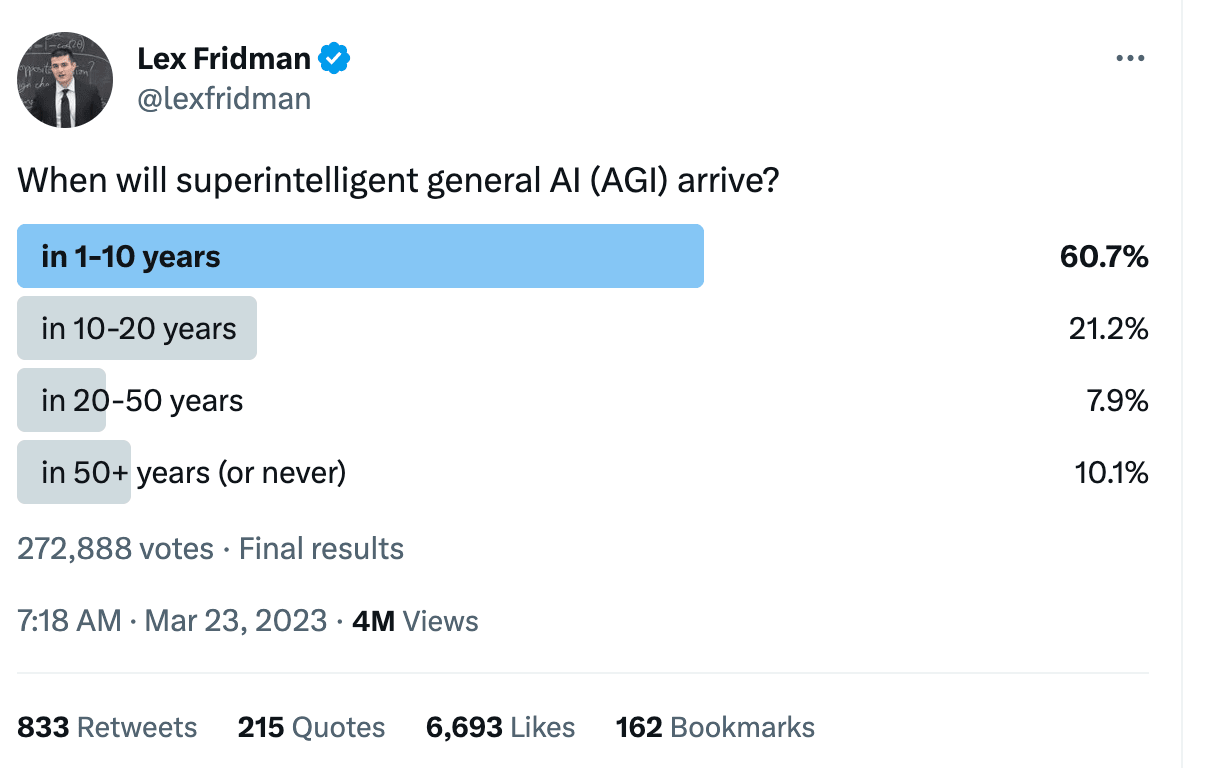Open the 7:18 AM Mar 23, 2023 timestamp

(172, 621)
